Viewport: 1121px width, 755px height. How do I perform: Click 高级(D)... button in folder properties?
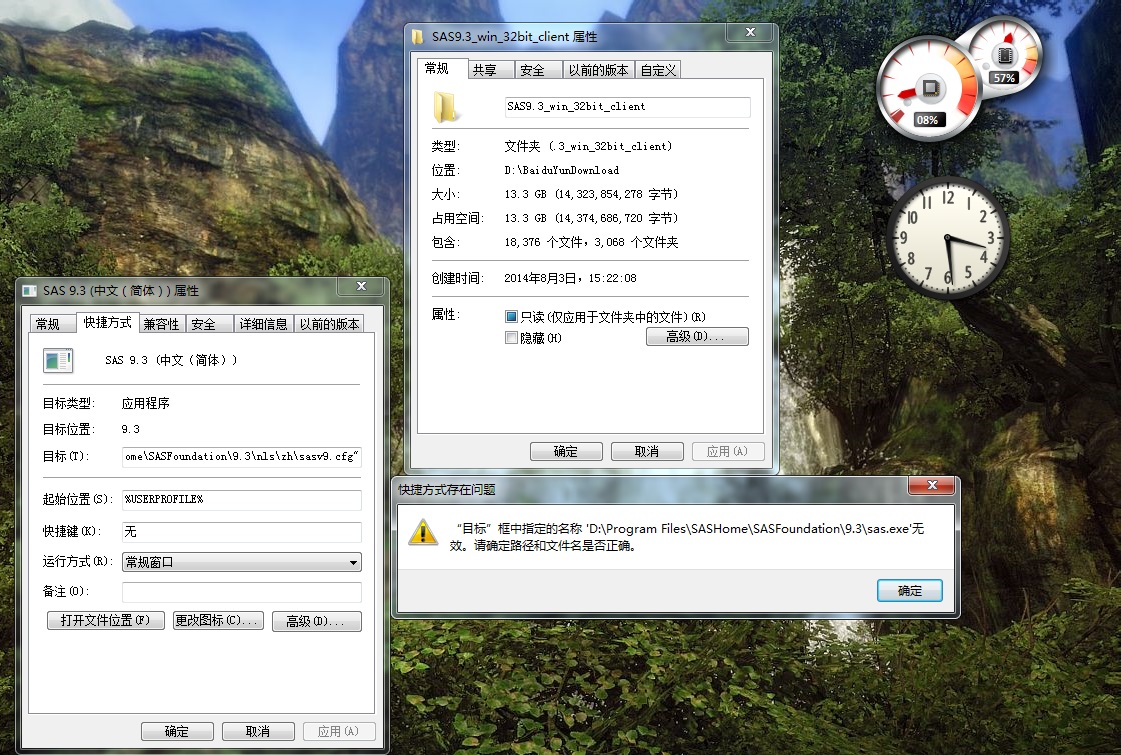(697, 337)
